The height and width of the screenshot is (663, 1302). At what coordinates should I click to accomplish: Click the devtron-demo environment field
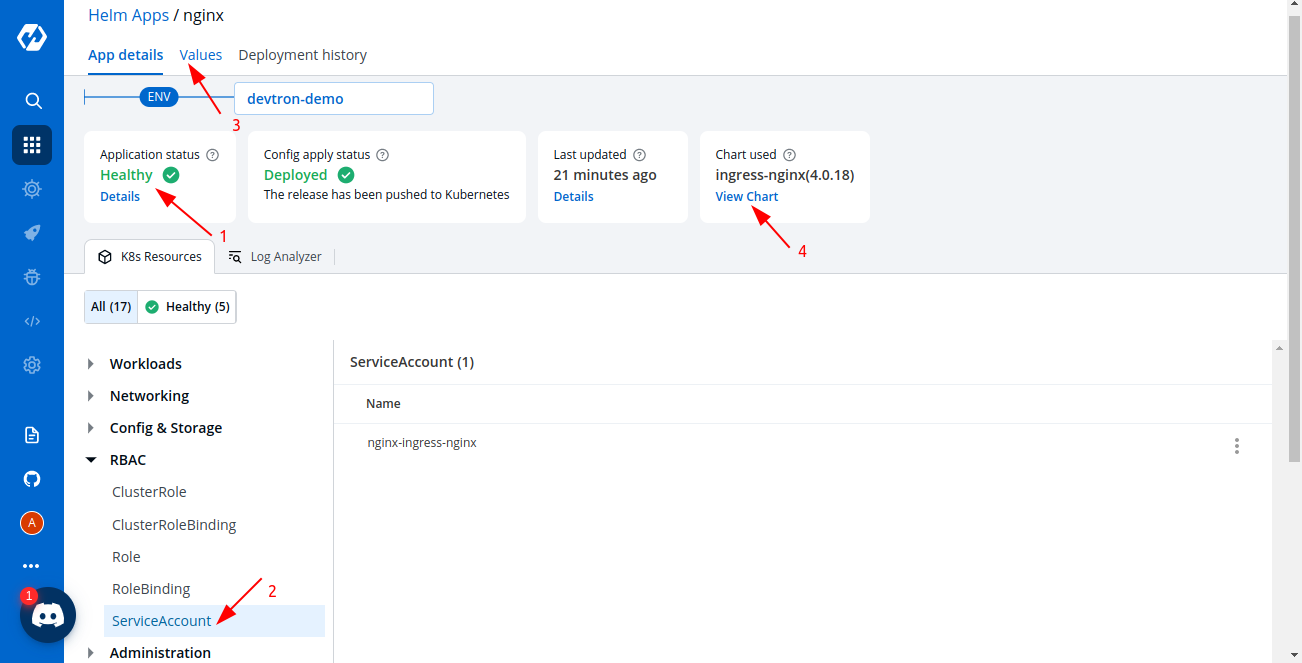pos(333,99)
